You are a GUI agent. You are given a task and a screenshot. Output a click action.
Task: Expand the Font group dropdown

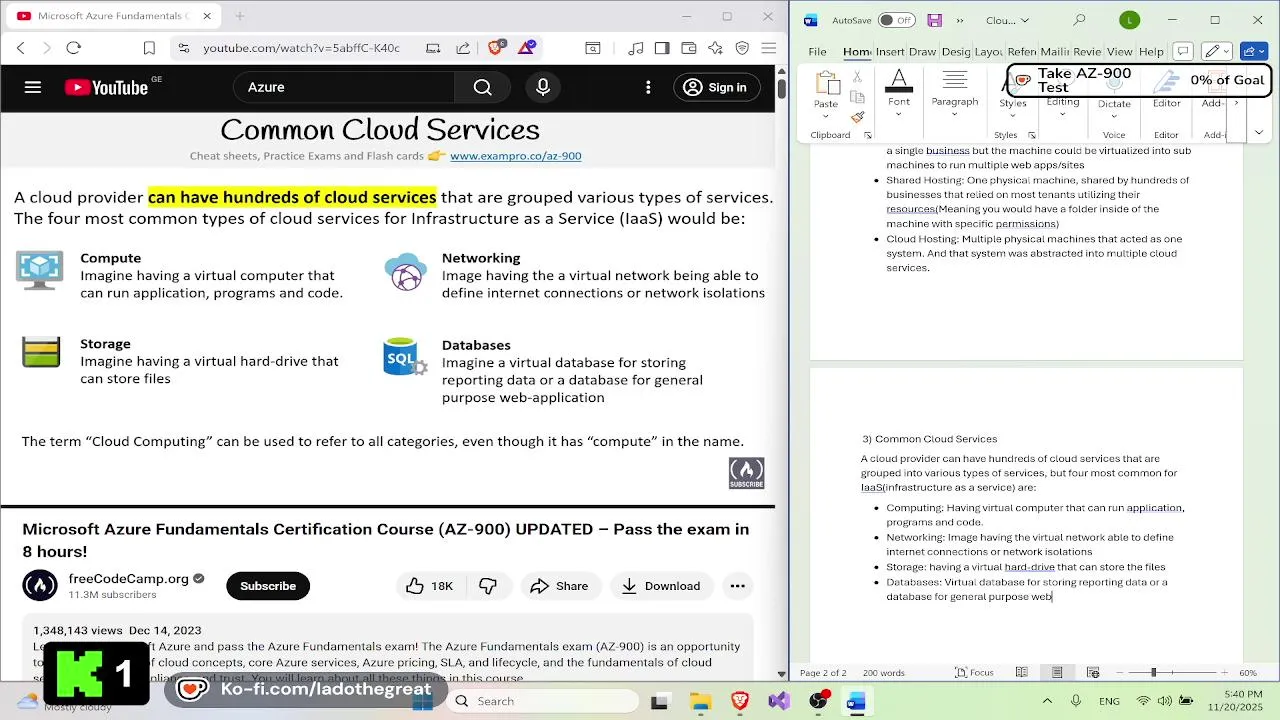(x=899, y=114)
